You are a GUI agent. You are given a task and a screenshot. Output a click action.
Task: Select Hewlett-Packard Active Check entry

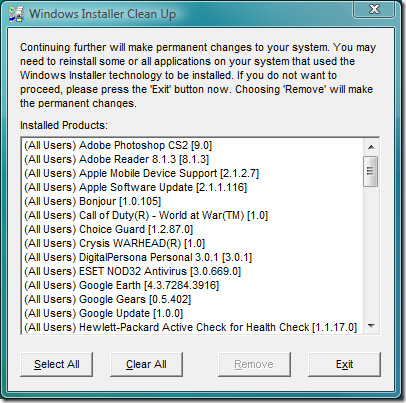pyautogui.click(x=193, y=327)
